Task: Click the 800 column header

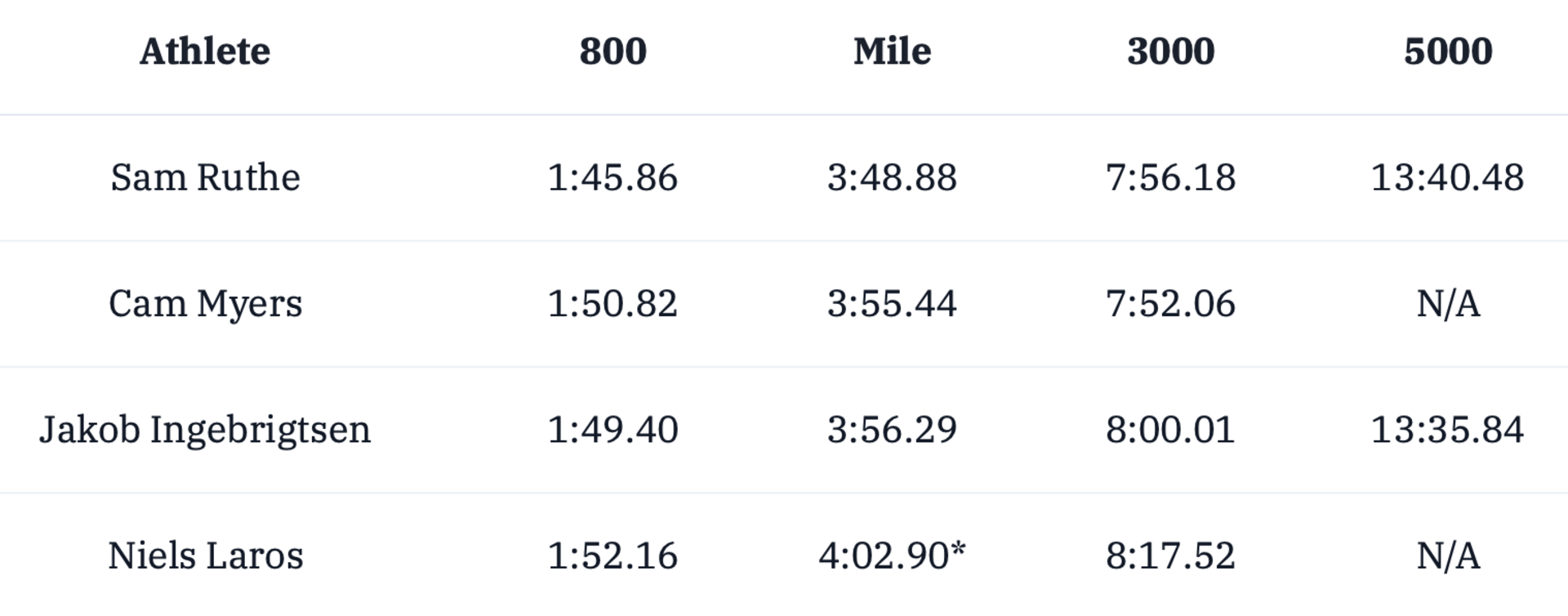Action: 612,51
